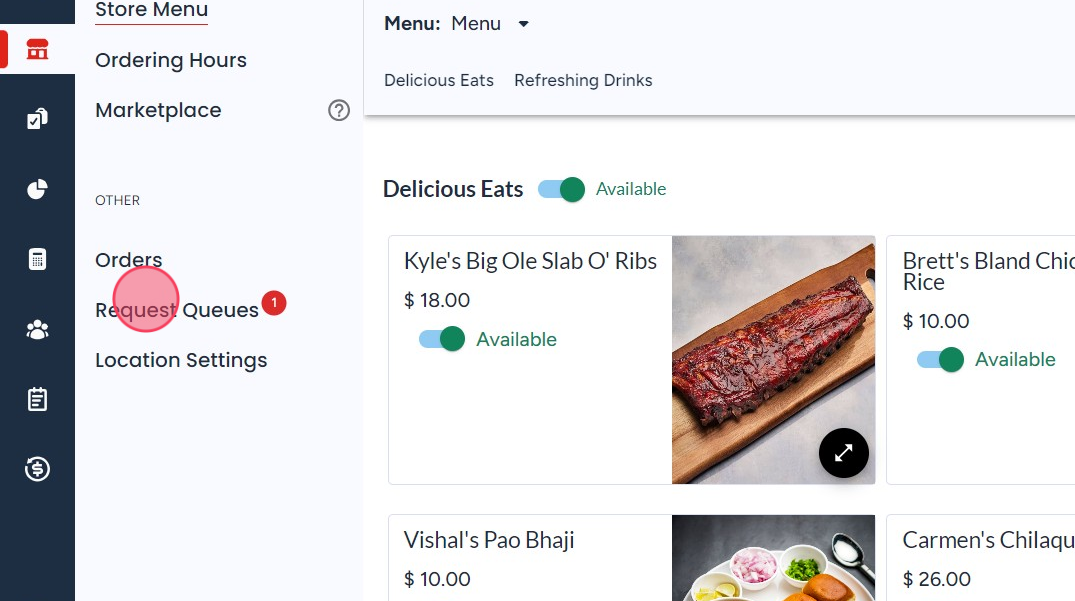Toggle availability of Kyle's Big Ole Slab O' Ribs
The width and height of the screenshot is (1075, 601).
tap(442, 339)
